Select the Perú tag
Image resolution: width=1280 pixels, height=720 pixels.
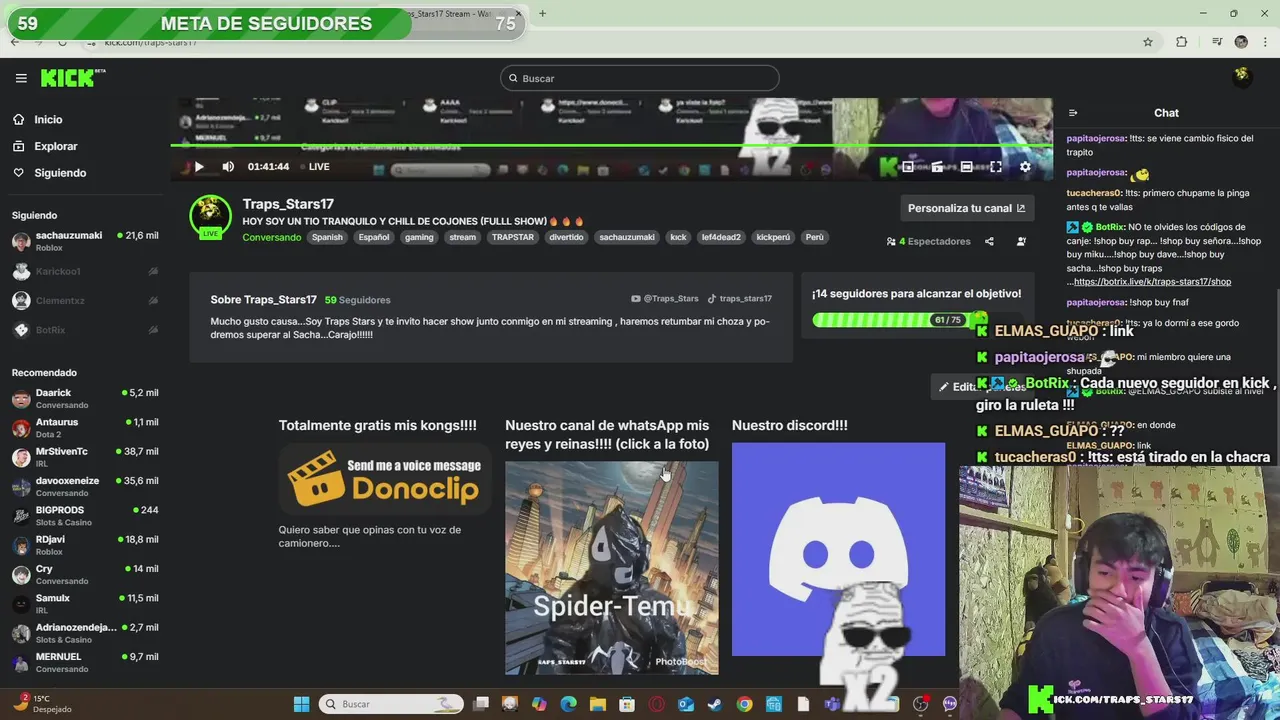[x=815, y=237]
